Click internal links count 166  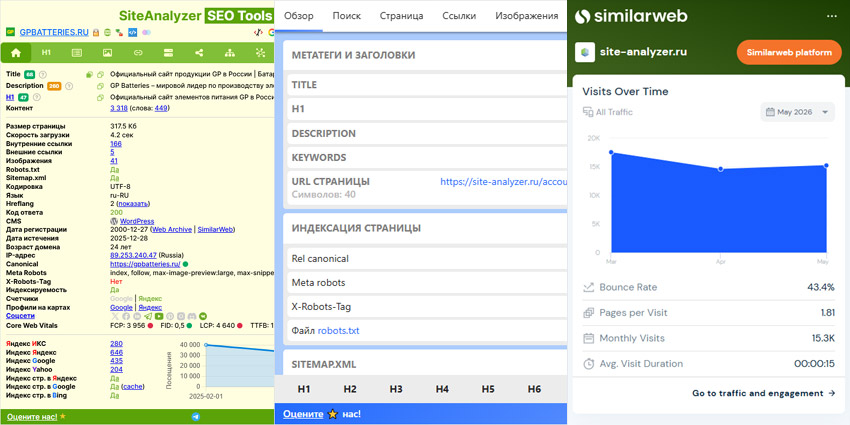(116, 144)
